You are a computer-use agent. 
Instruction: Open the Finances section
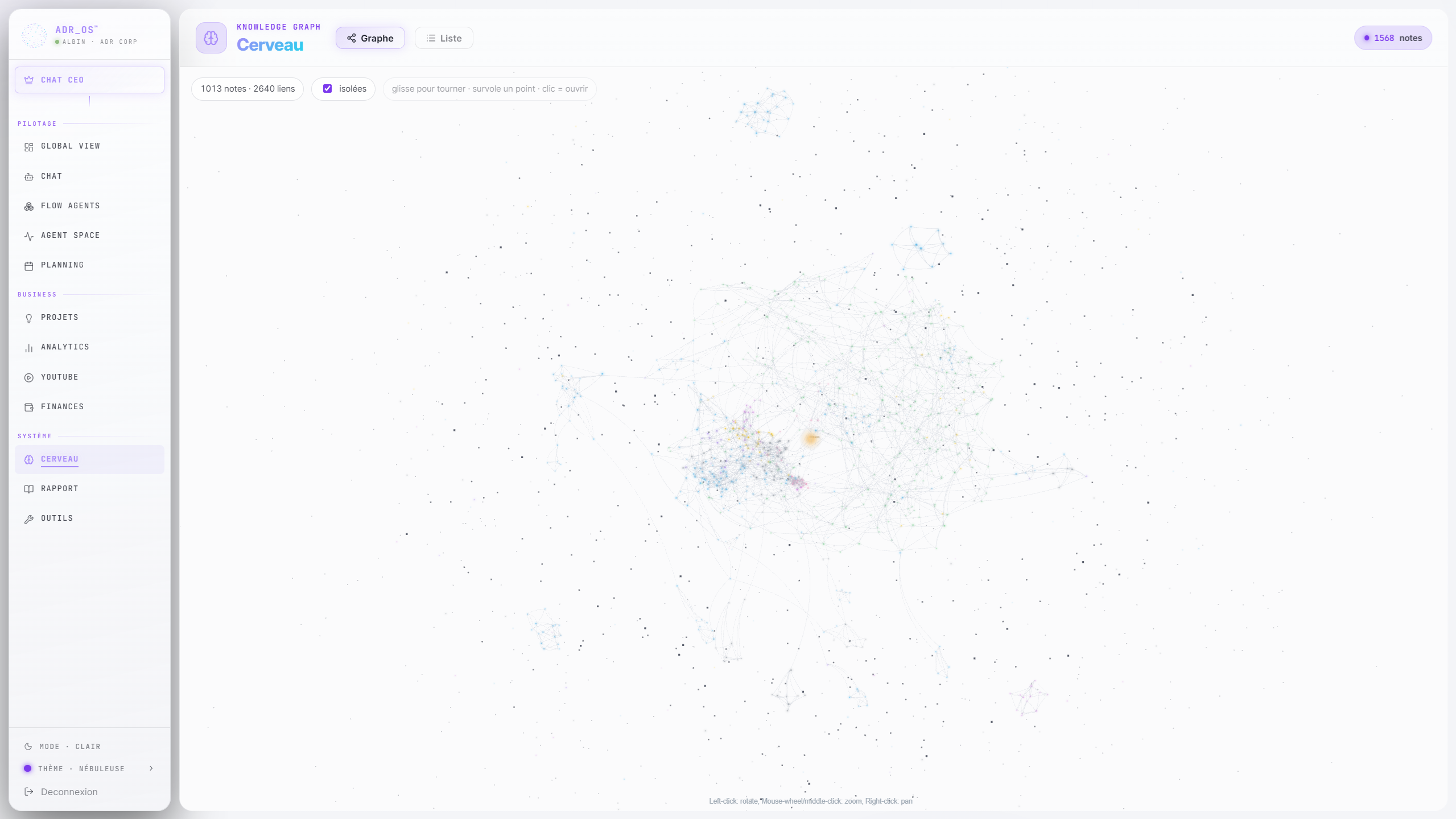pyautogui.click(x=89, y=407)
